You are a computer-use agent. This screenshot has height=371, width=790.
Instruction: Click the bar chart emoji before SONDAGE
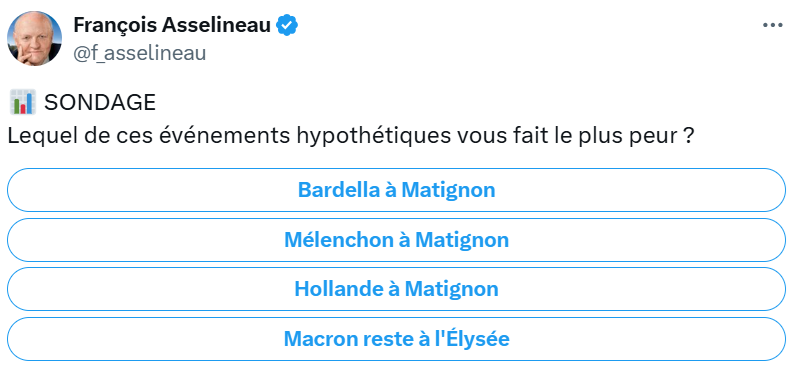[x=23, y=102]
